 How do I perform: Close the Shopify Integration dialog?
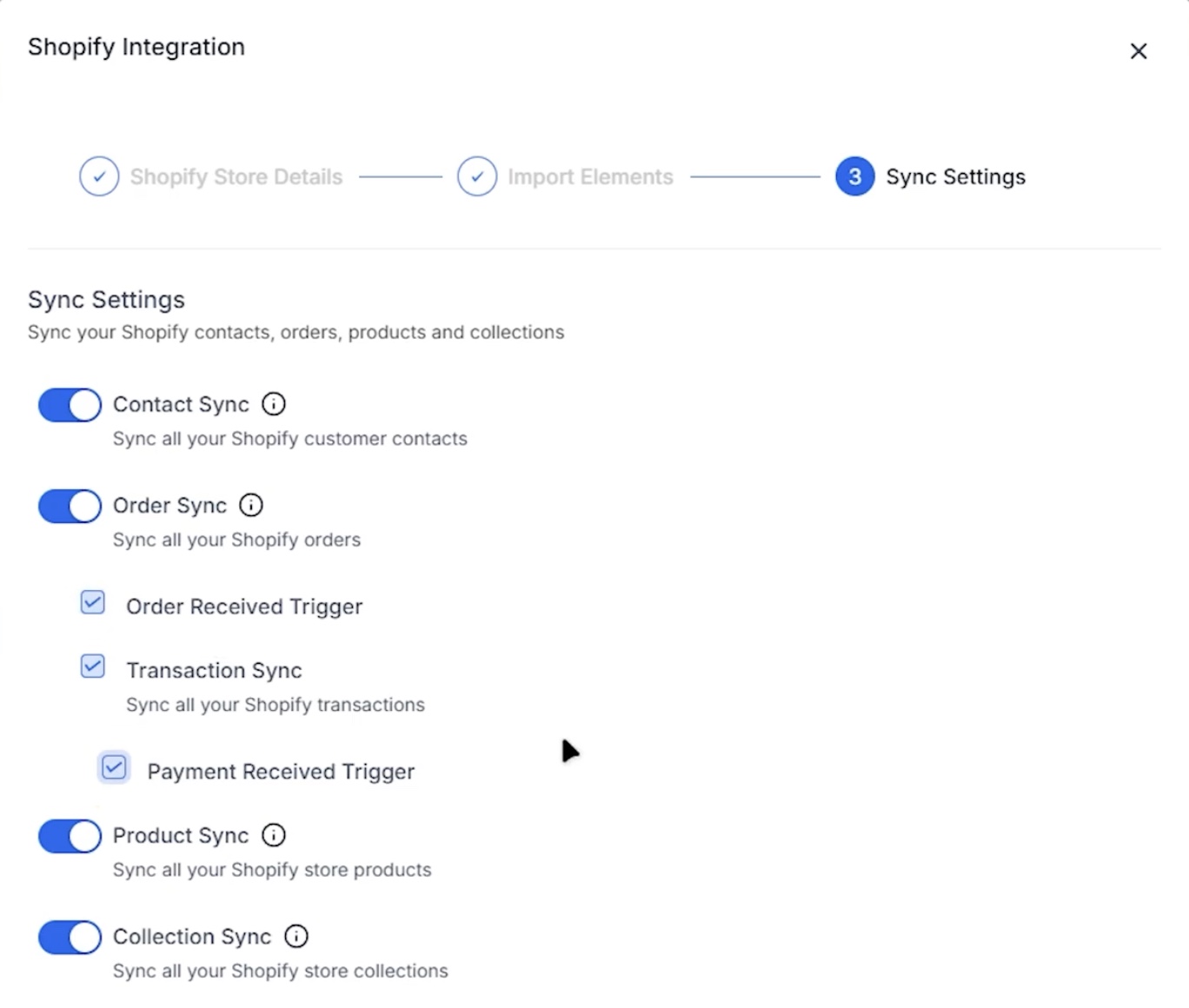1139,51
